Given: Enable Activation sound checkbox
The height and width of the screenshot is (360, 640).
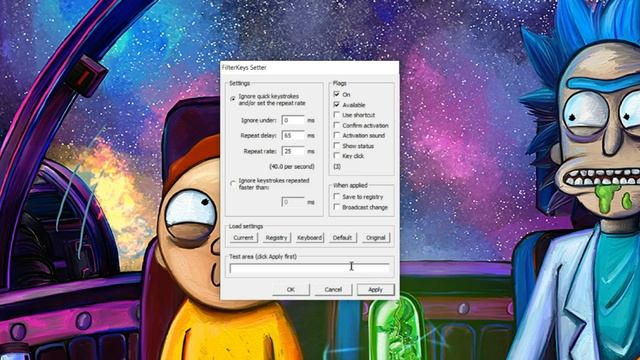Looking at the screenshot, I should [337, 135].
